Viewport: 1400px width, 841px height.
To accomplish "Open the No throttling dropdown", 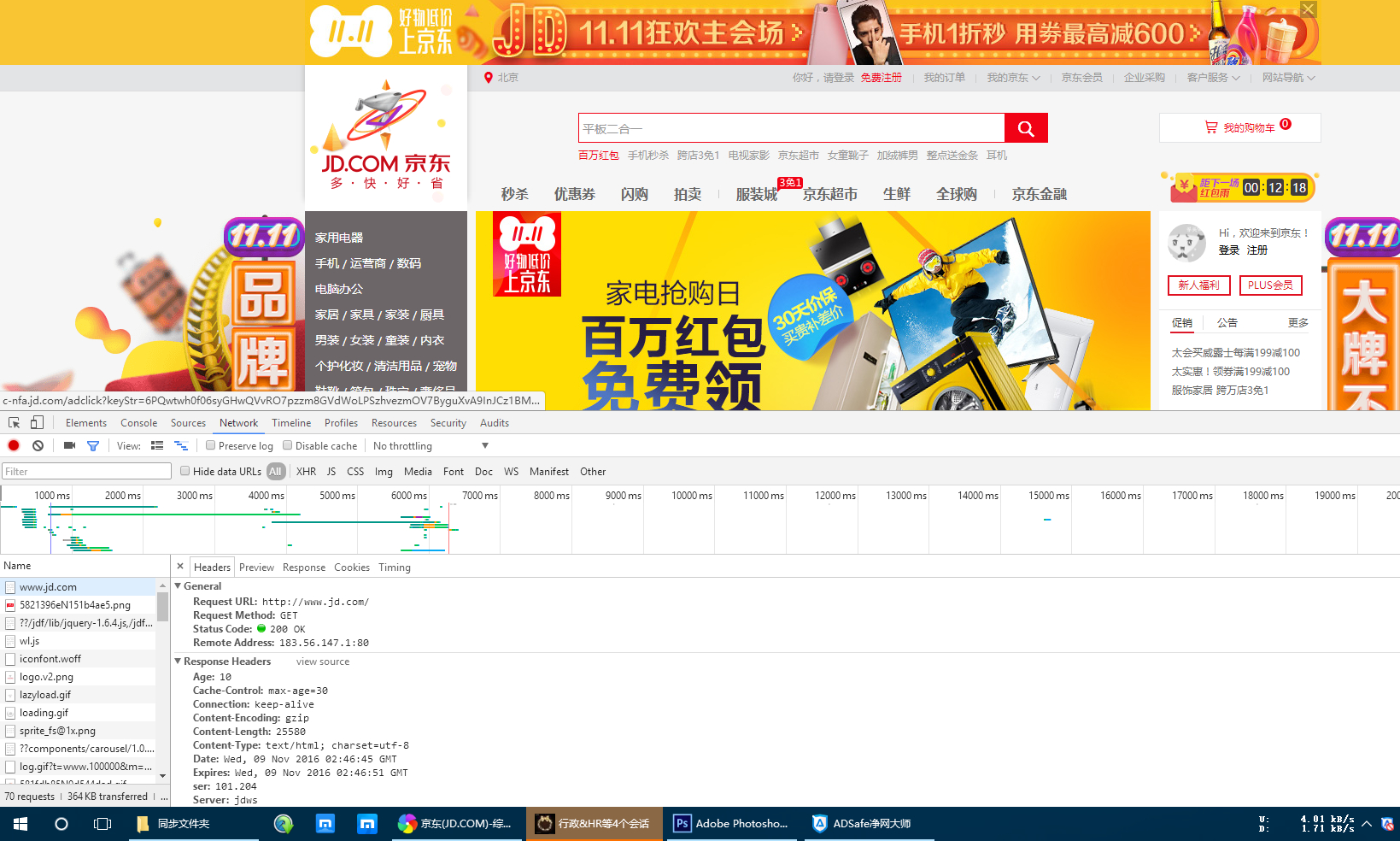I will [431, 445].
